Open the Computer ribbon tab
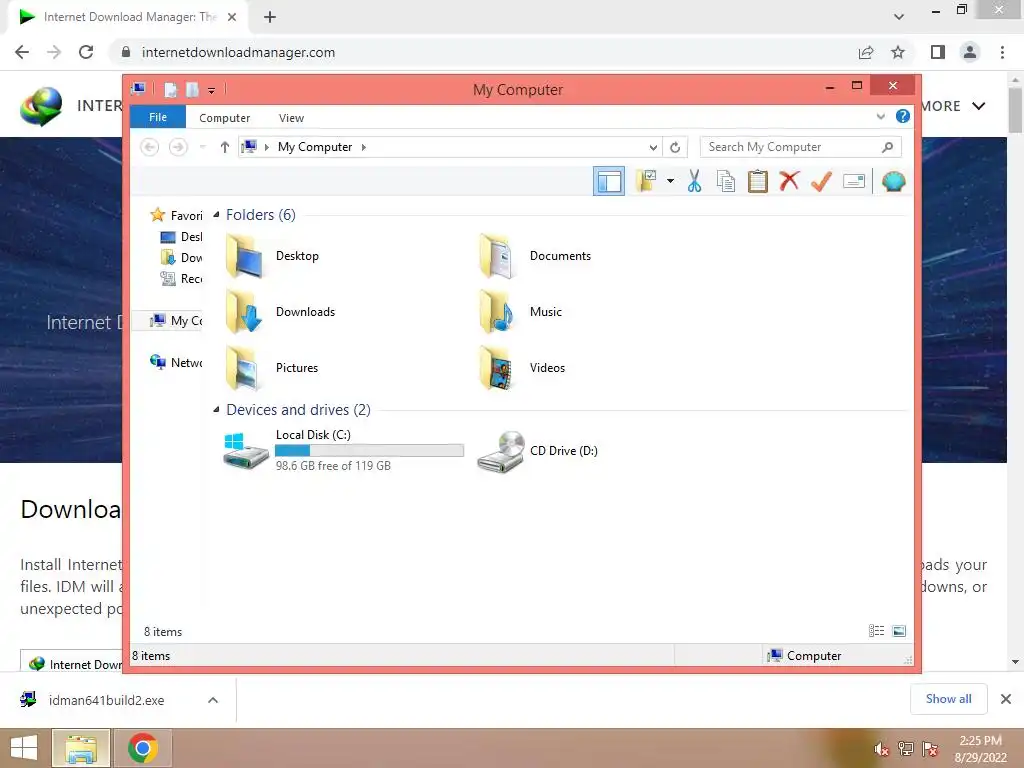This screenshot has width=1024, height=768. (x=225, y=118)
